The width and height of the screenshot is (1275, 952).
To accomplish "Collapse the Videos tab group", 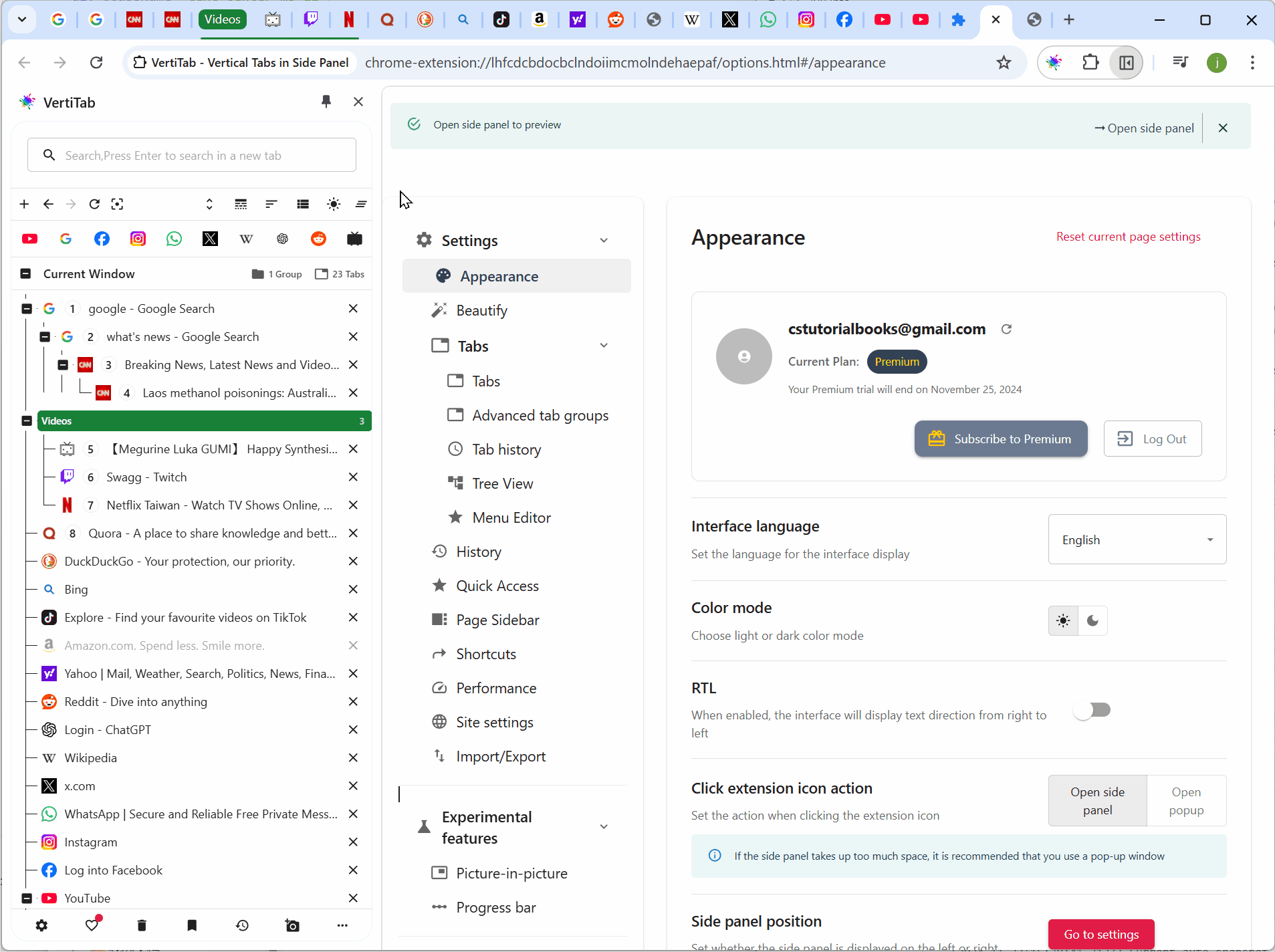I will 27,421.
